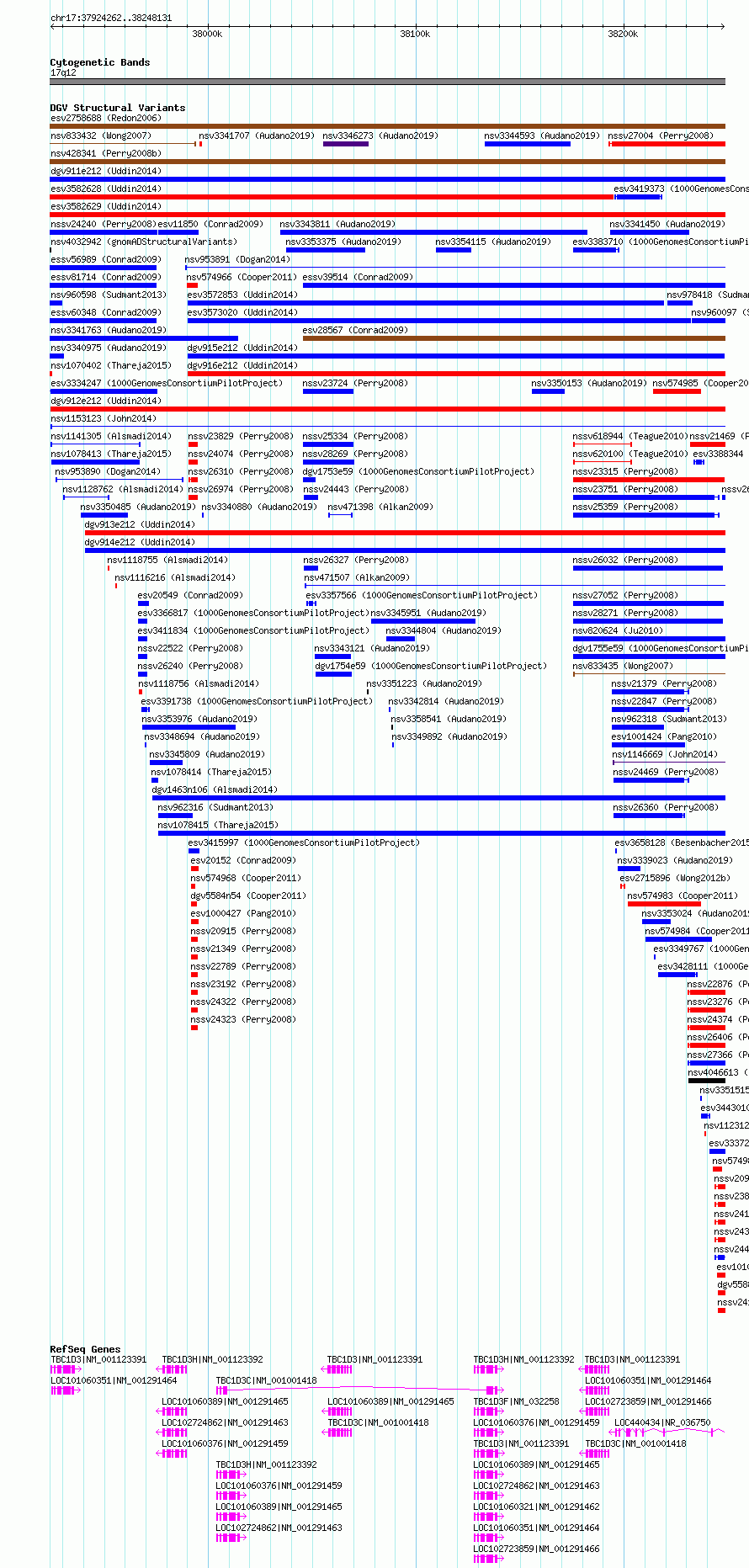Select nsv4032942 (gnomADStructuralVariants)
Viewport: 749px width, 1568px height.
(x=144, y=242)
